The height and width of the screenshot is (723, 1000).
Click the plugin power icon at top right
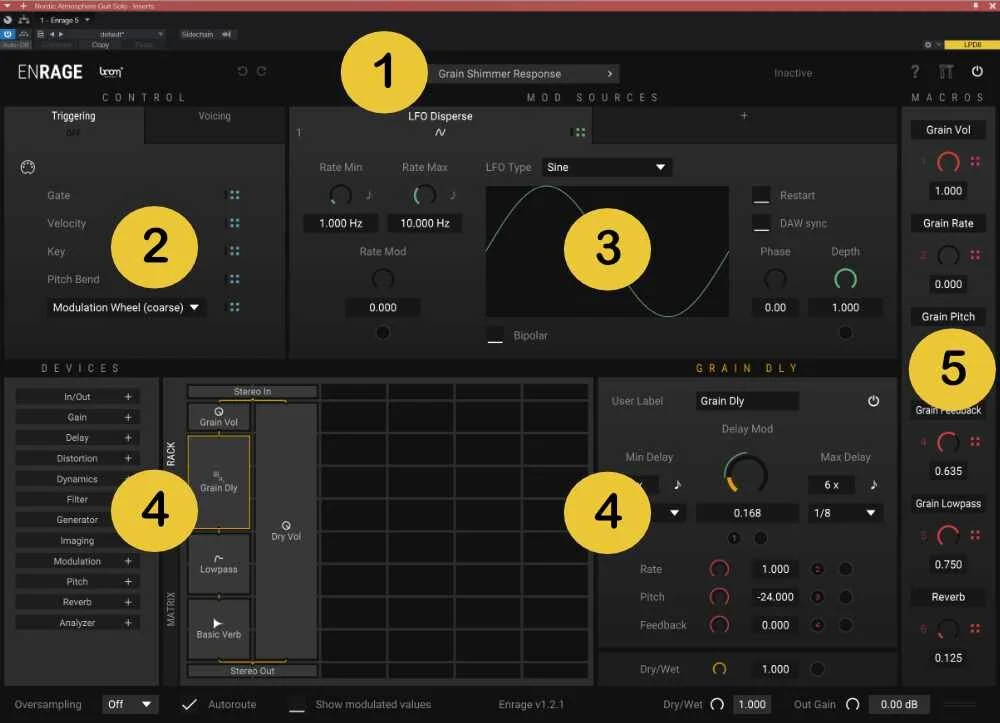pyautogui.click(x=977, y=71)
